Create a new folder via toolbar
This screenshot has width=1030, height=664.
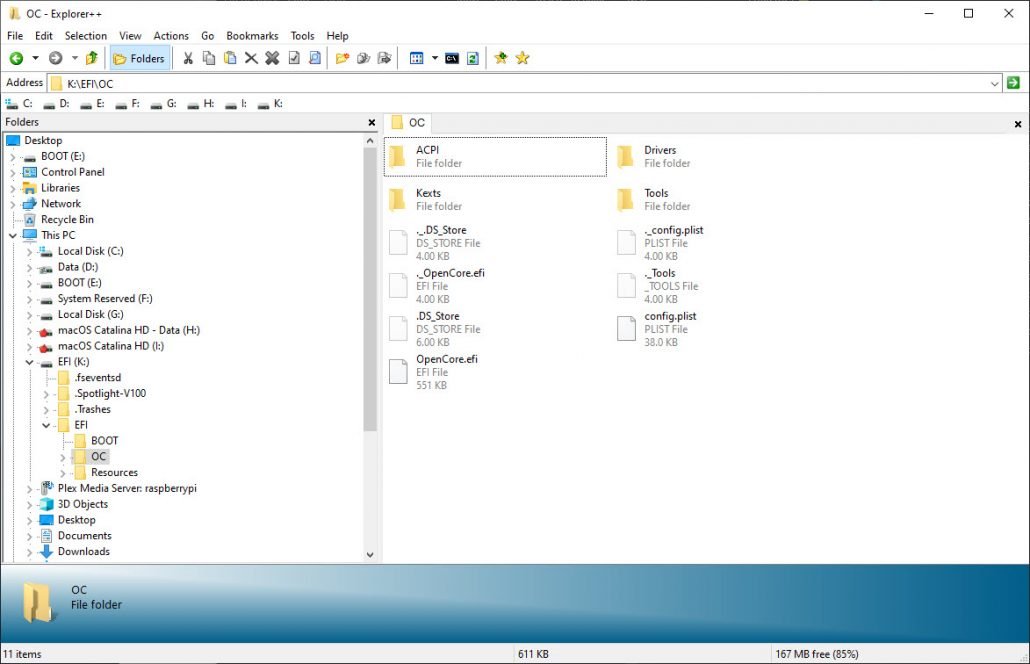pyautogui.click(x=342, y=58)
